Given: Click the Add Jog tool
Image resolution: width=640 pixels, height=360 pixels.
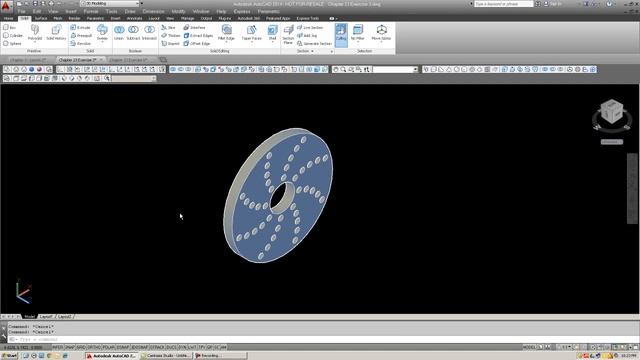Looking at the screenshot, I should tap(307, 36).
